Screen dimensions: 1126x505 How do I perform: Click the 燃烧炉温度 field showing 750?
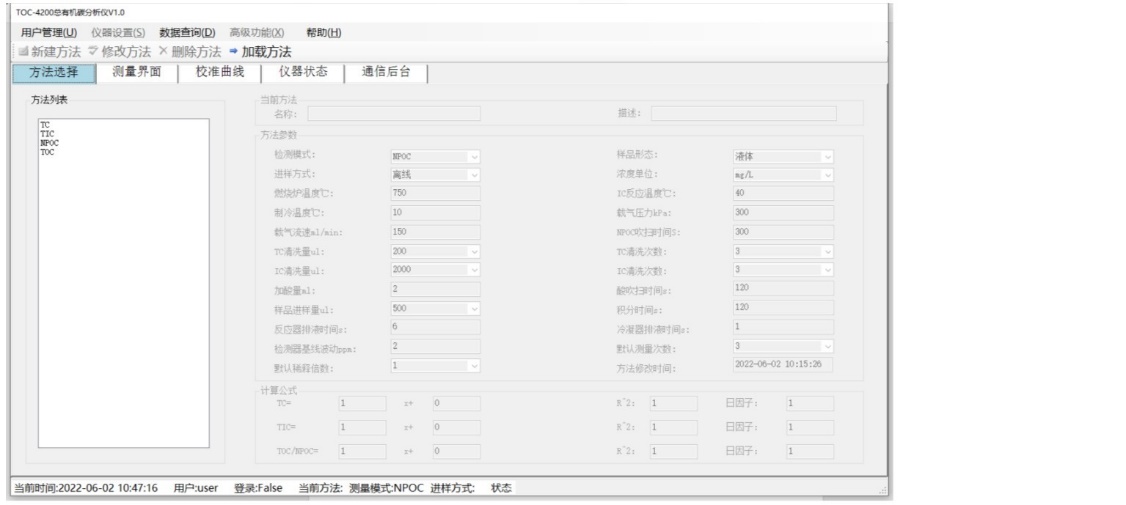[435, 193]
